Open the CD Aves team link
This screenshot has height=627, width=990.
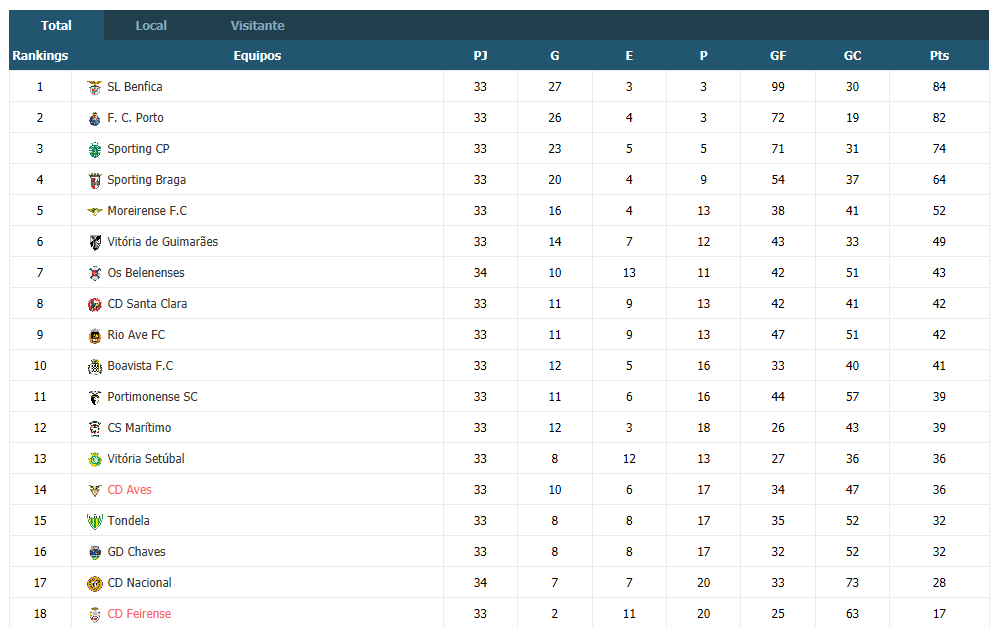(x=129, y=489)
